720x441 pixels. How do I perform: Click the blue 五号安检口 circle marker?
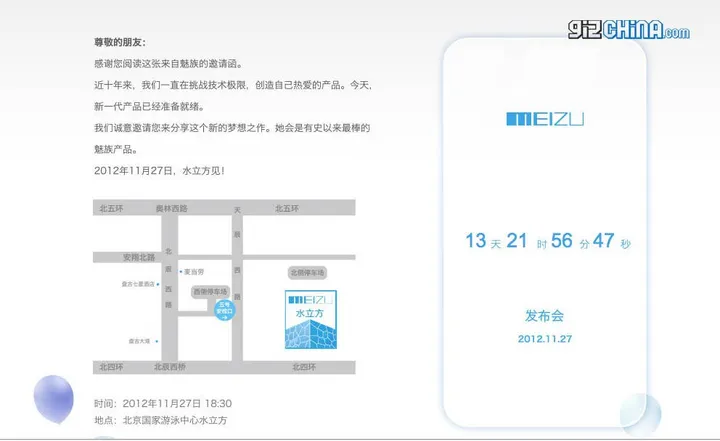coord(225,311)
